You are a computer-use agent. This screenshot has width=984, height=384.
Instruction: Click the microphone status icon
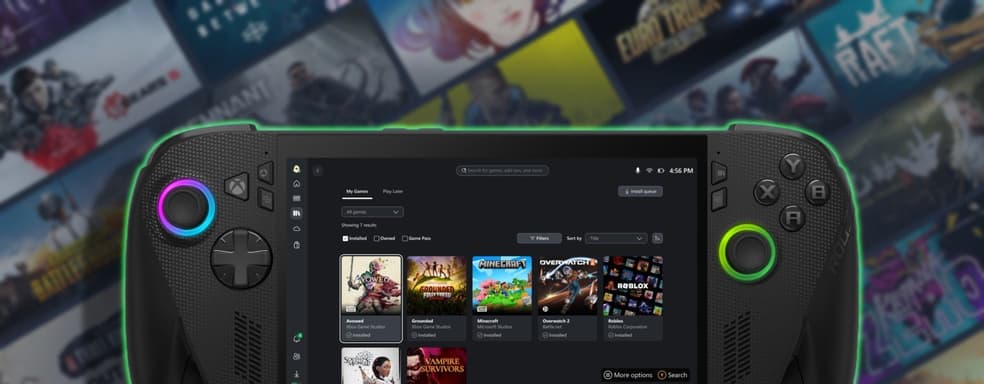point(638,171)
